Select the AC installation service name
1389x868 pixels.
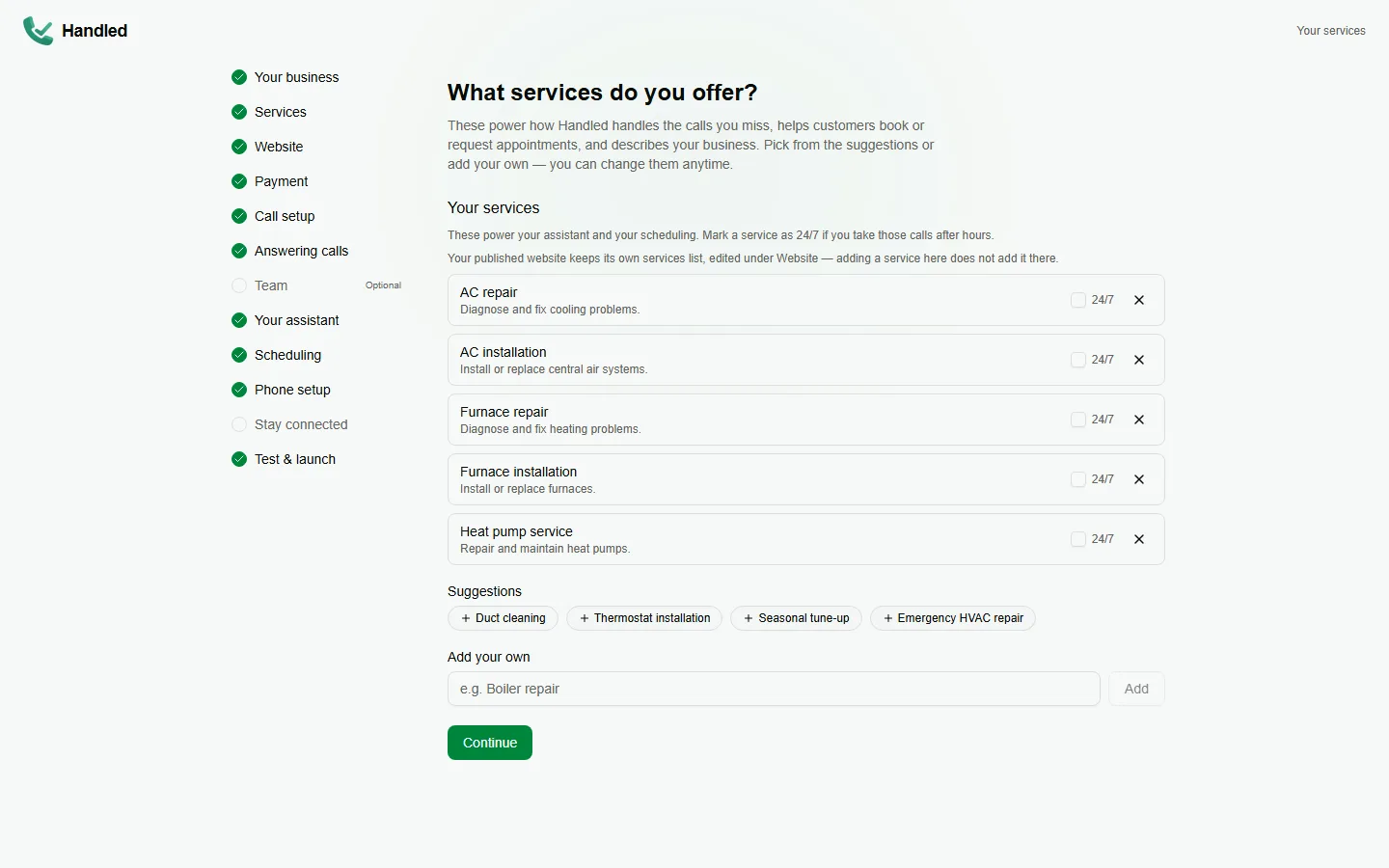pos(503,352)
